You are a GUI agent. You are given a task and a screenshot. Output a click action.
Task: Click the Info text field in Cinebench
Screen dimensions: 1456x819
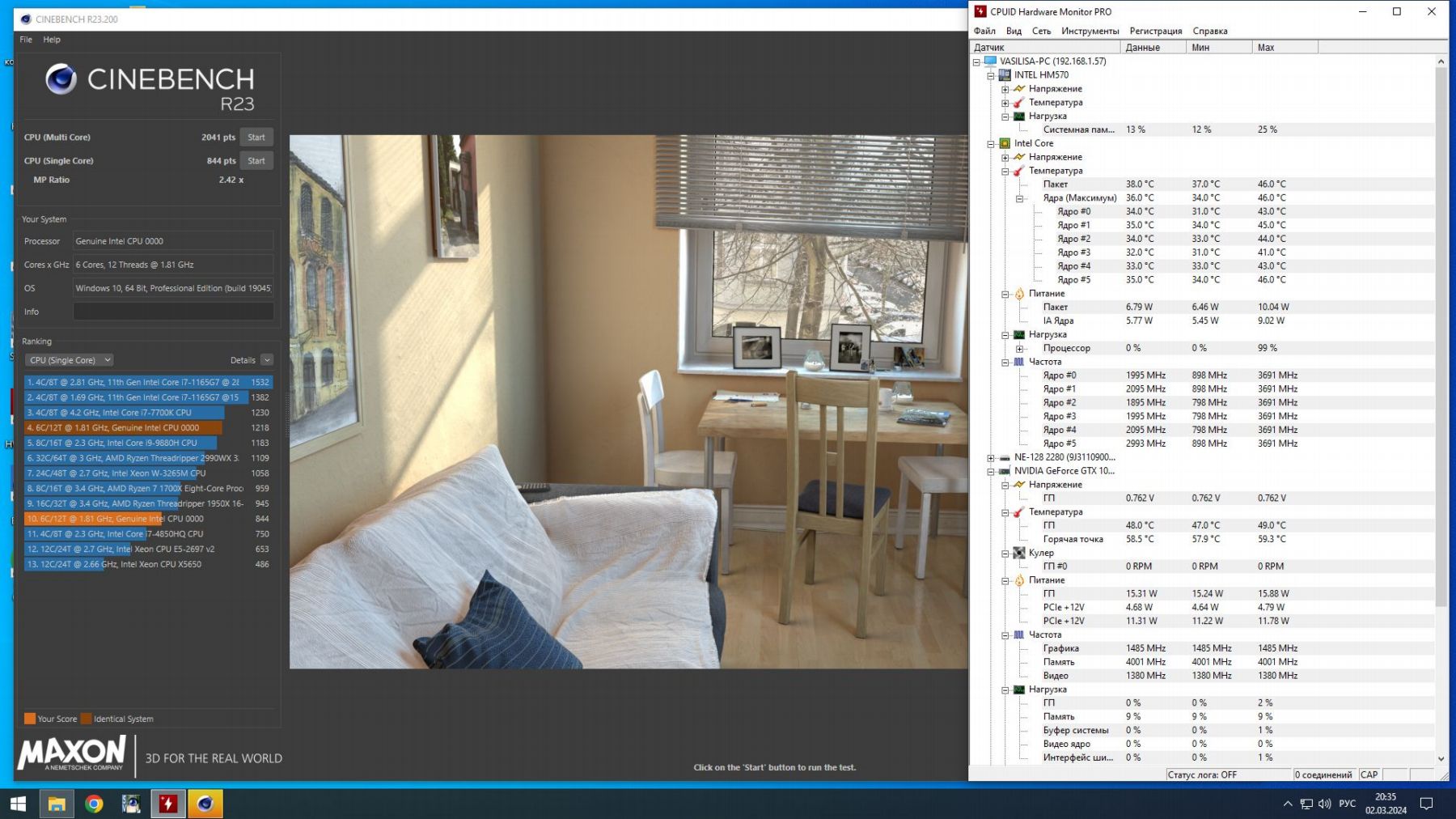[173, 312]
